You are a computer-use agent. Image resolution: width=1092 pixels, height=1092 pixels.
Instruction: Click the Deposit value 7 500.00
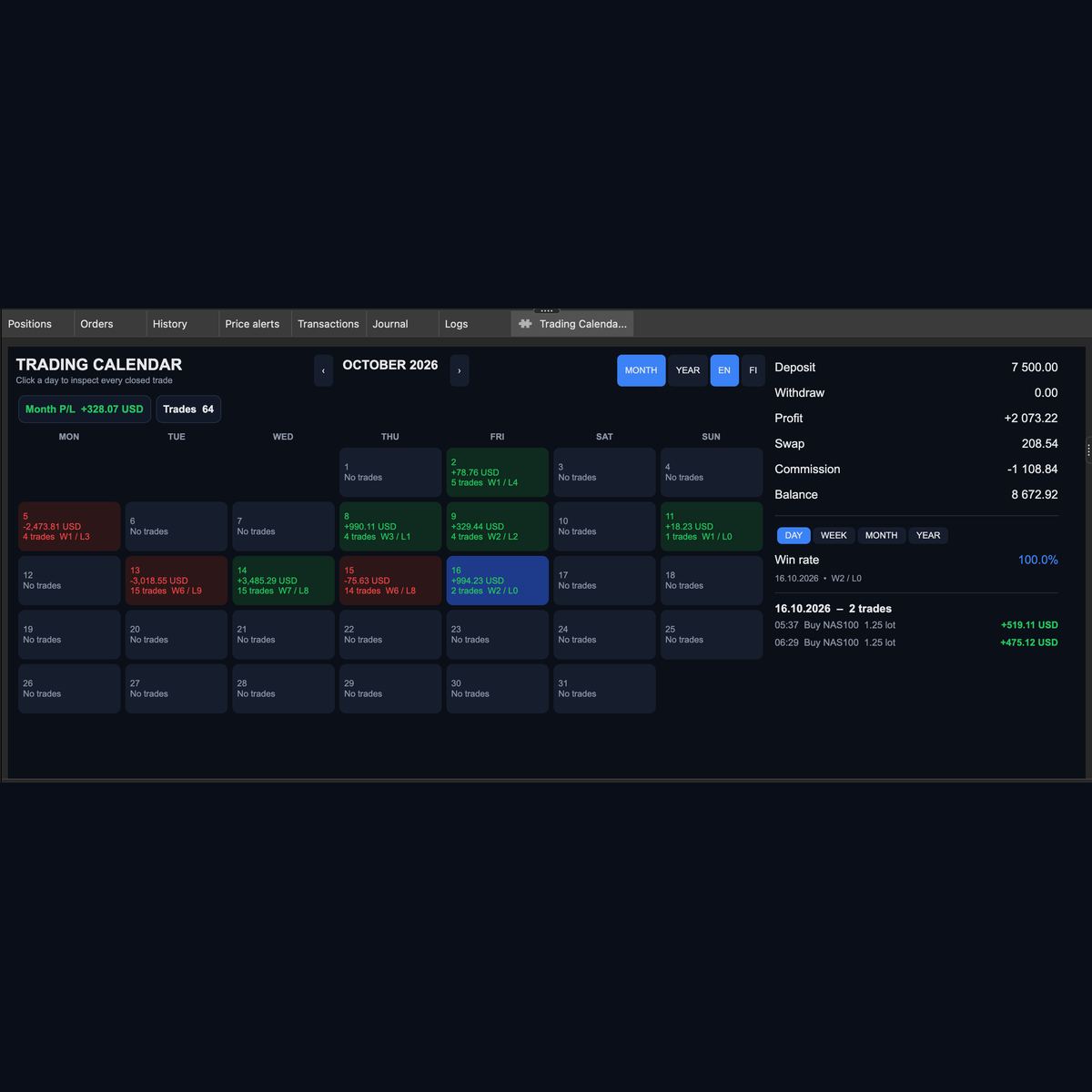tap(1035, 368)
